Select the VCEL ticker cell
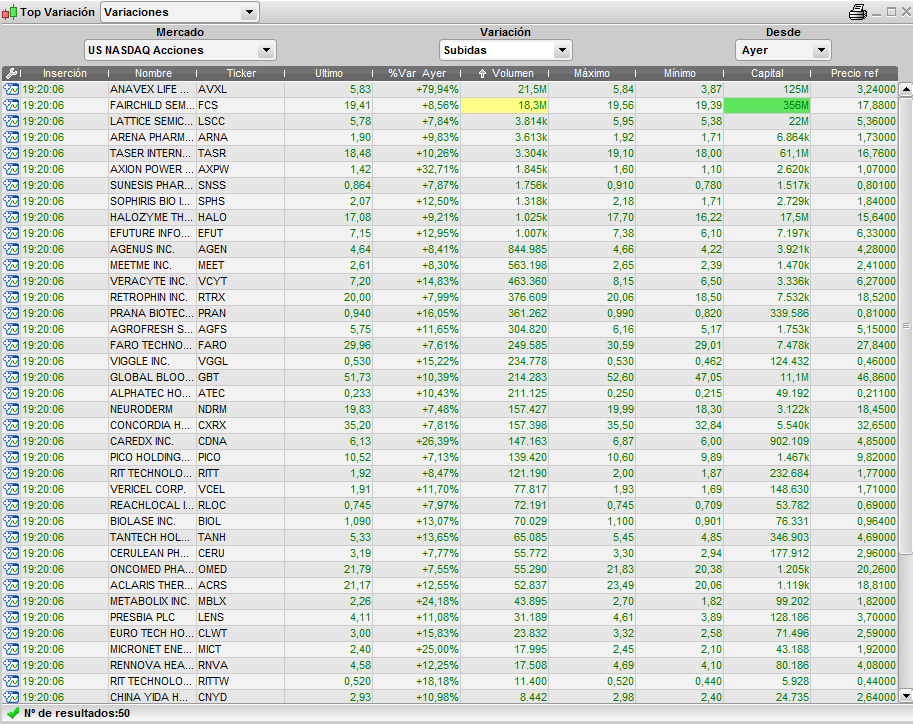Image resolution: width=913 pixels, height=724 pixels. click(x=240, y=489)
